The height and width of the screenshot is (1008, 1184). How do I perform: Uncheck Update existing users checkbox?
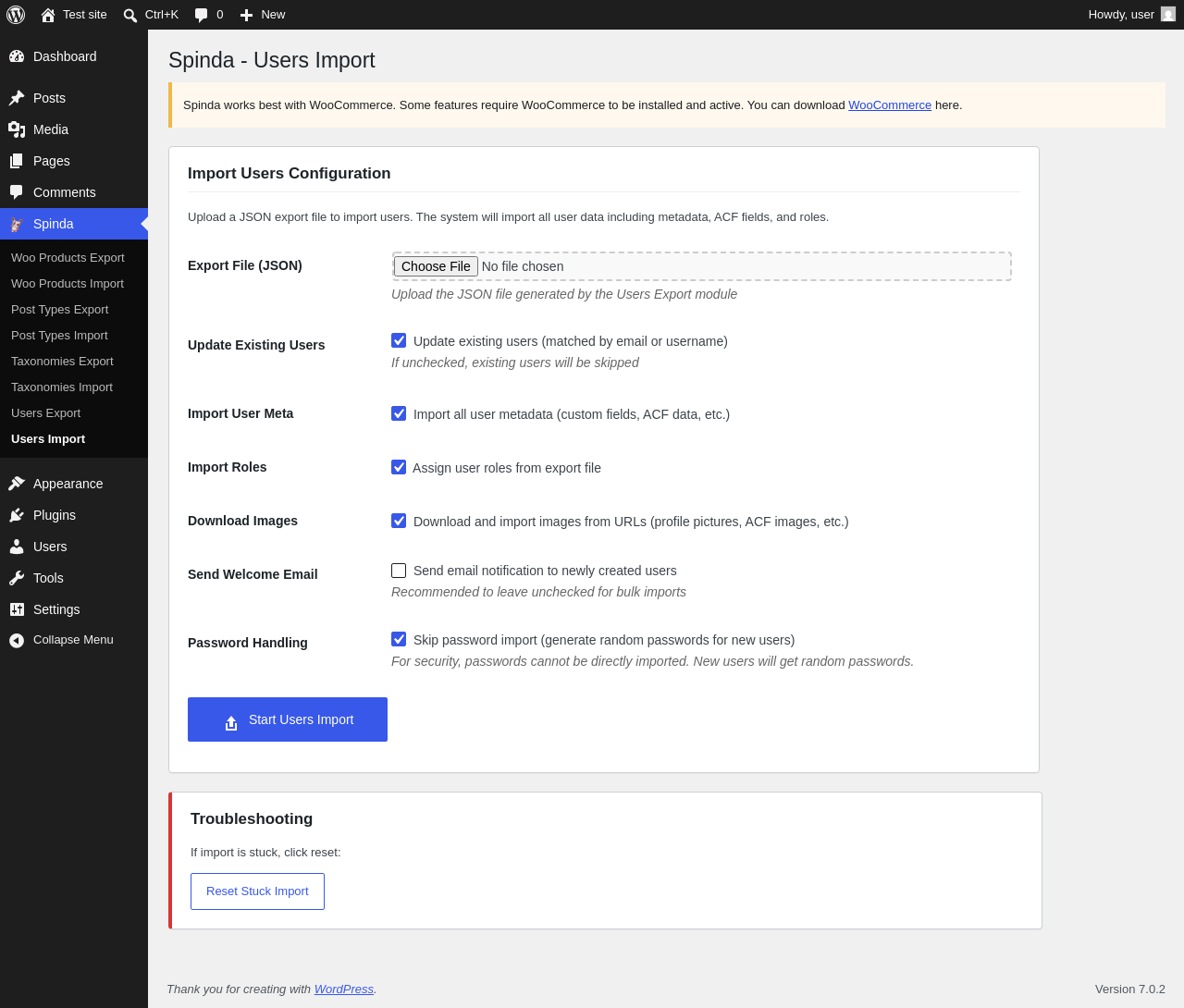pos(399,340)
